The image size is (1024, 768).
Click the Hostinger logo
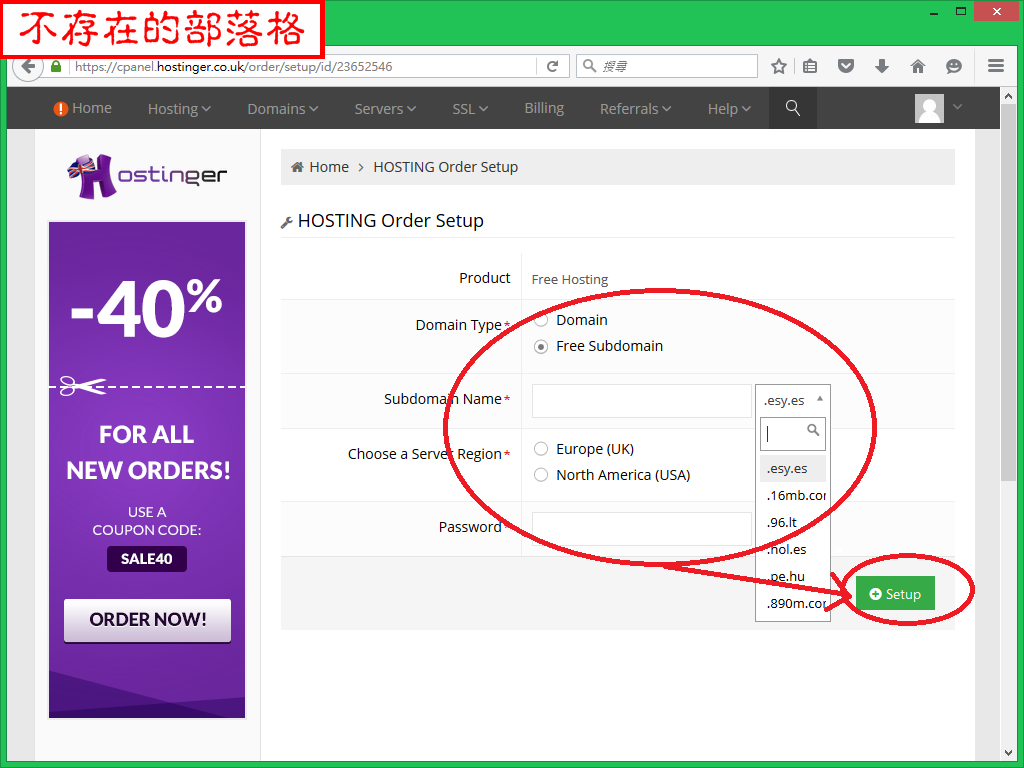click(147, 175)
